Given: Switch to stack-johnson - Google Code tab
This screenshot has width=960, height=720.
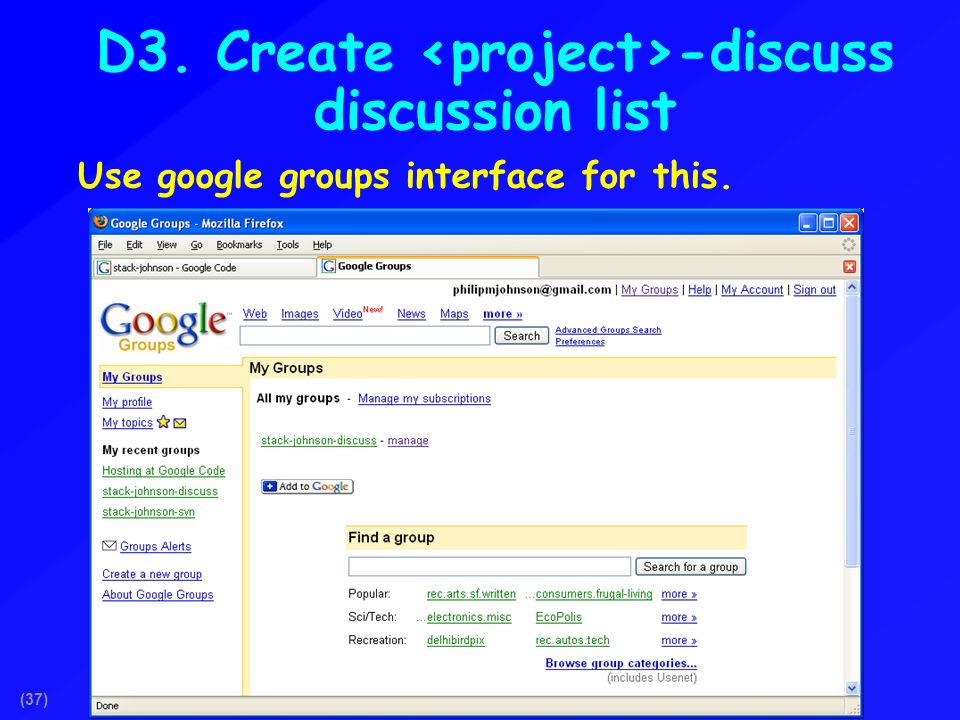Looking at the screenshot, I should click(x=204, y=268).
